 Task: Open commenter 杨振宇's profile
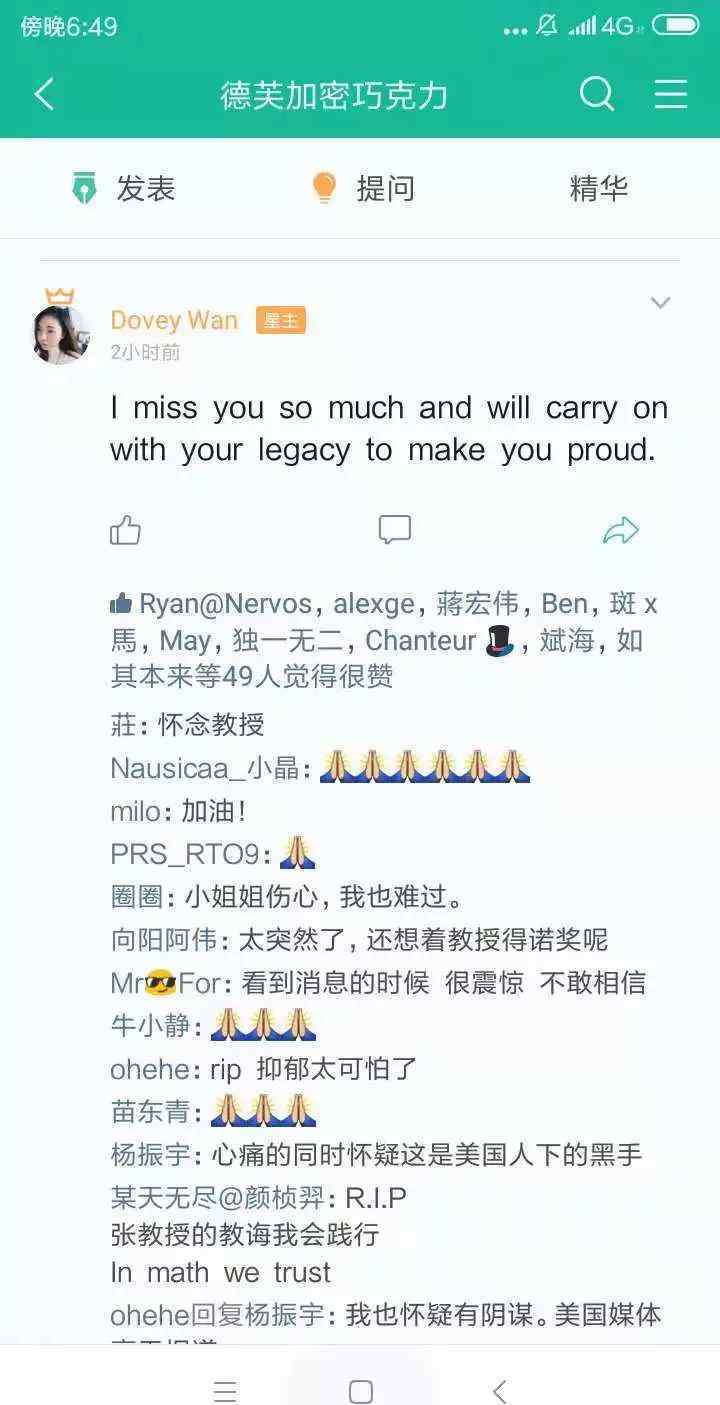coord(150,1155)
